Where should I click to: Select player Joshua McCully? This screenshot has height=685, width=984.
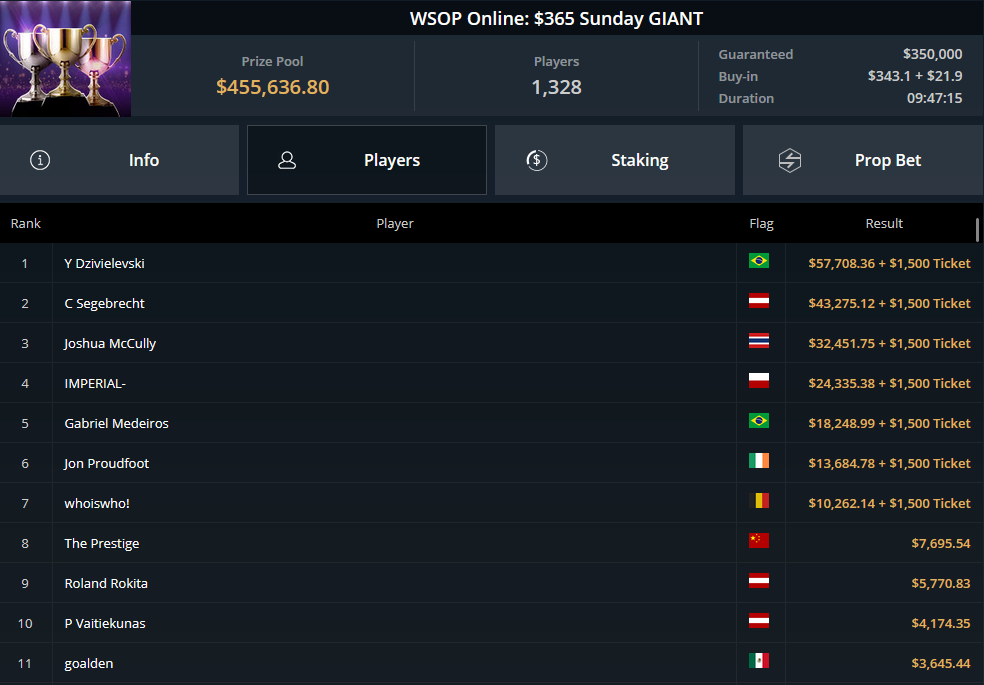click(x=110, y=344)
